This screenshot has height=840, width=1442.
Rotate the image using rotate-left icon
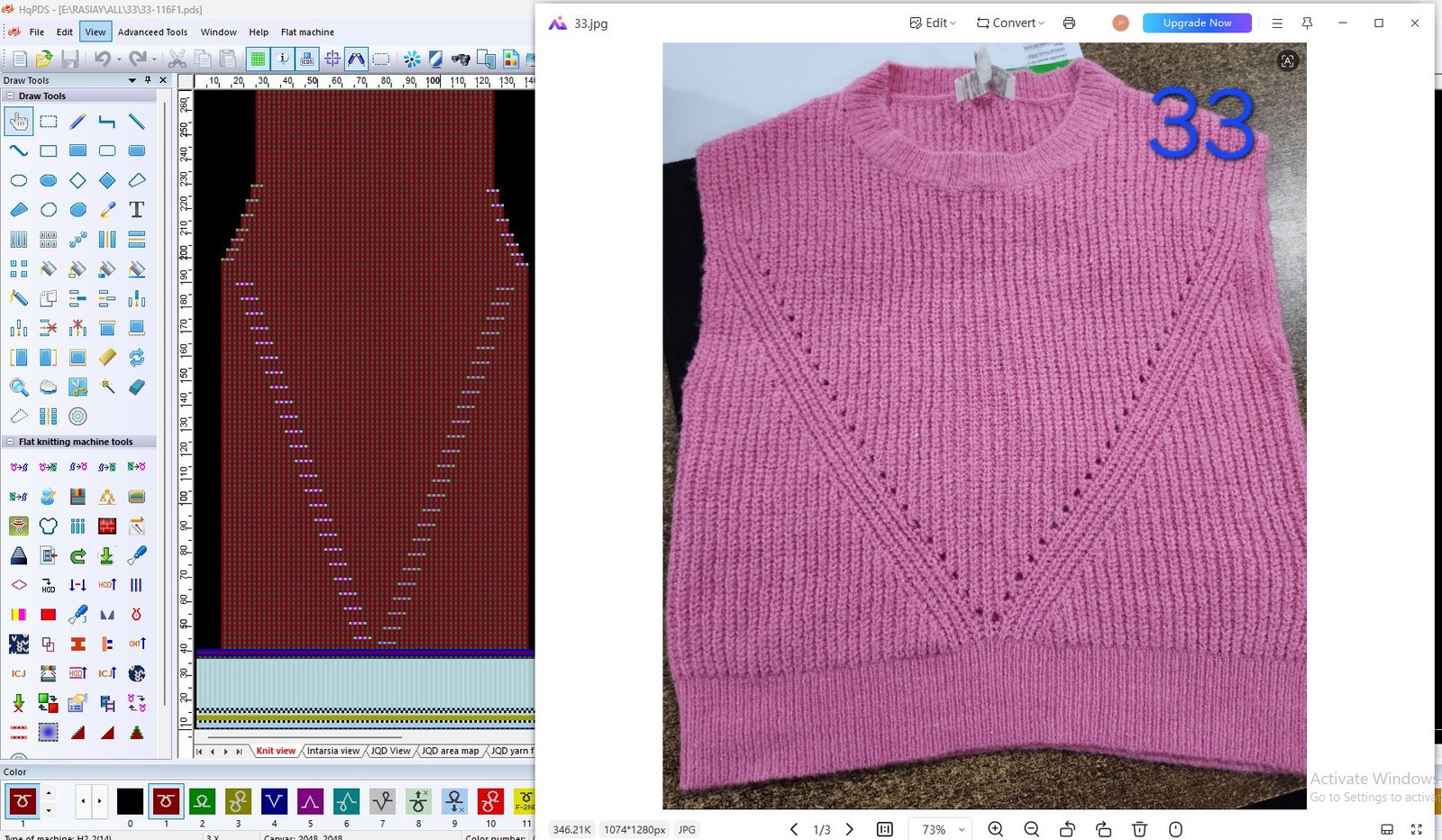(x=1067, y=829)
